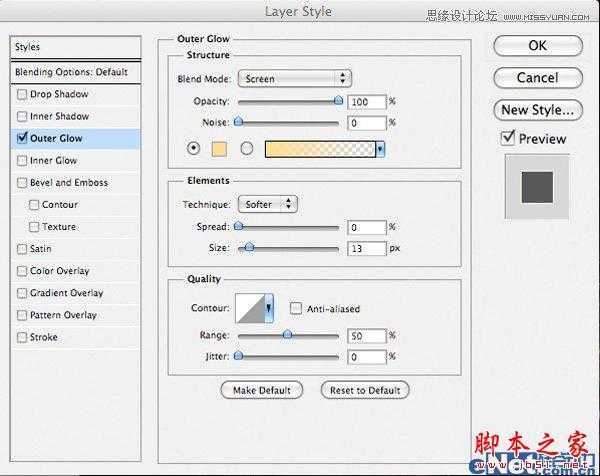Viewport: 600px width, 476px height.
Task: Enable the Stroke checkbox
Action: coord(22,337)
